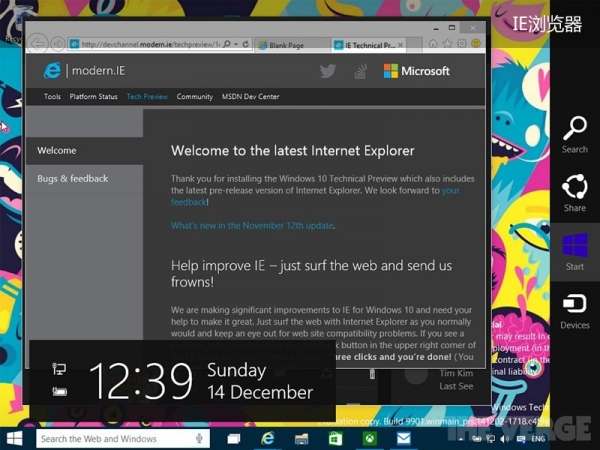The height and width of the screenshot is (450, 600).
Task: Open 'What's new in the November 12th update' link
Action: click(x=252, y=226)
